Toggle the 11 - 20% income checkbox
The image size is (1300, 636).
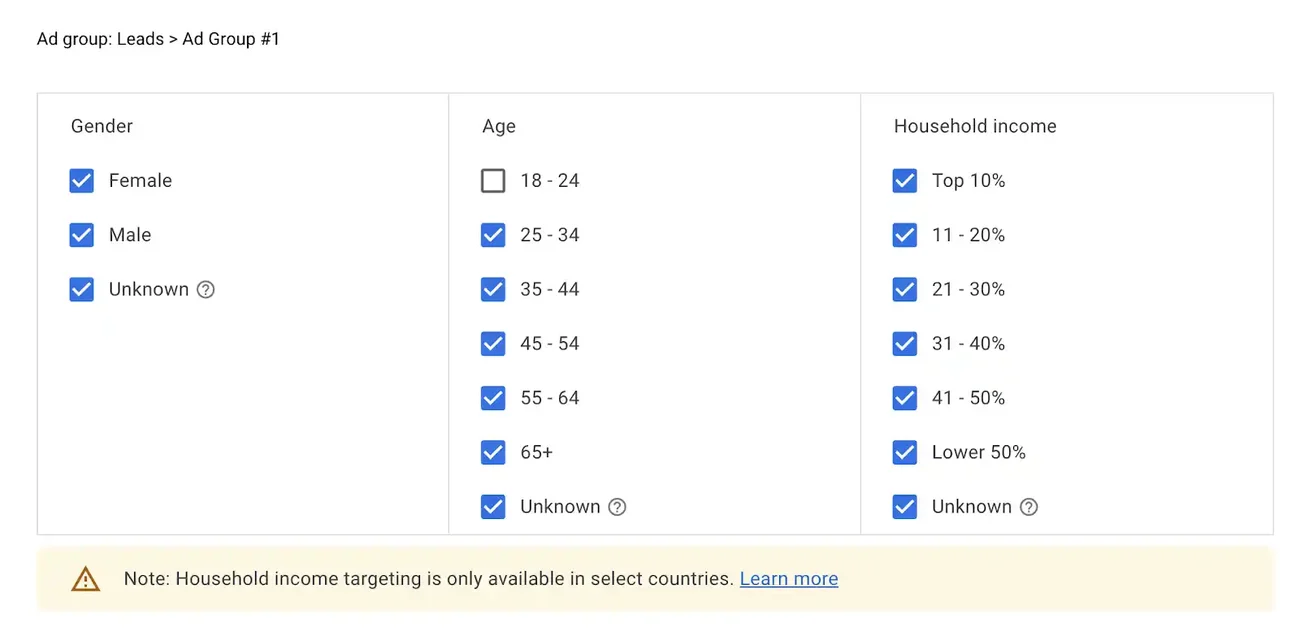[905, 235]
